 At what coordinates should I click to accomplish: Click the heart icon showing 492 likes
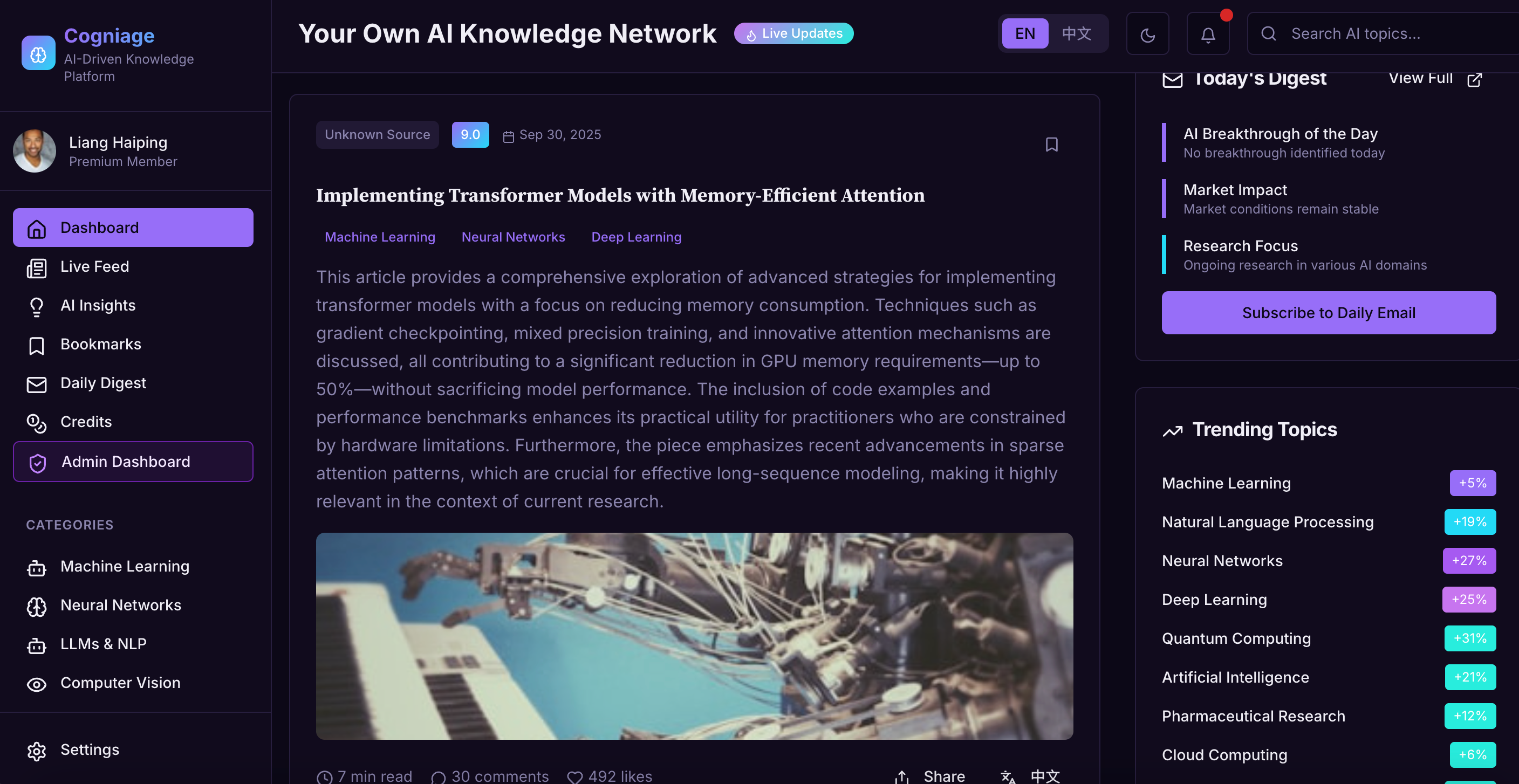(x=574, y=776)
